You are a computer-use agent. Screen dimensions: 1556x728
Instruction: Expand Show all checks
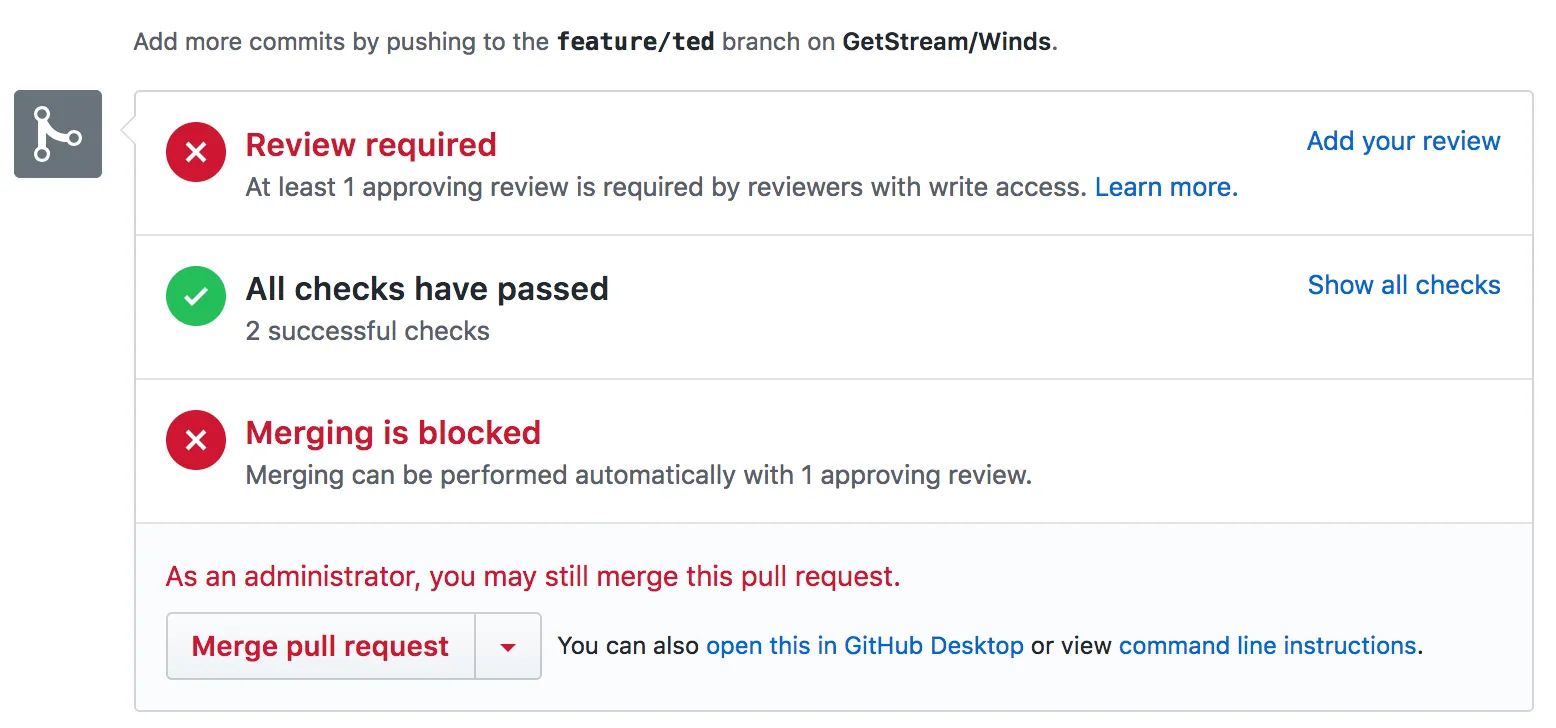pos(1403,285)
